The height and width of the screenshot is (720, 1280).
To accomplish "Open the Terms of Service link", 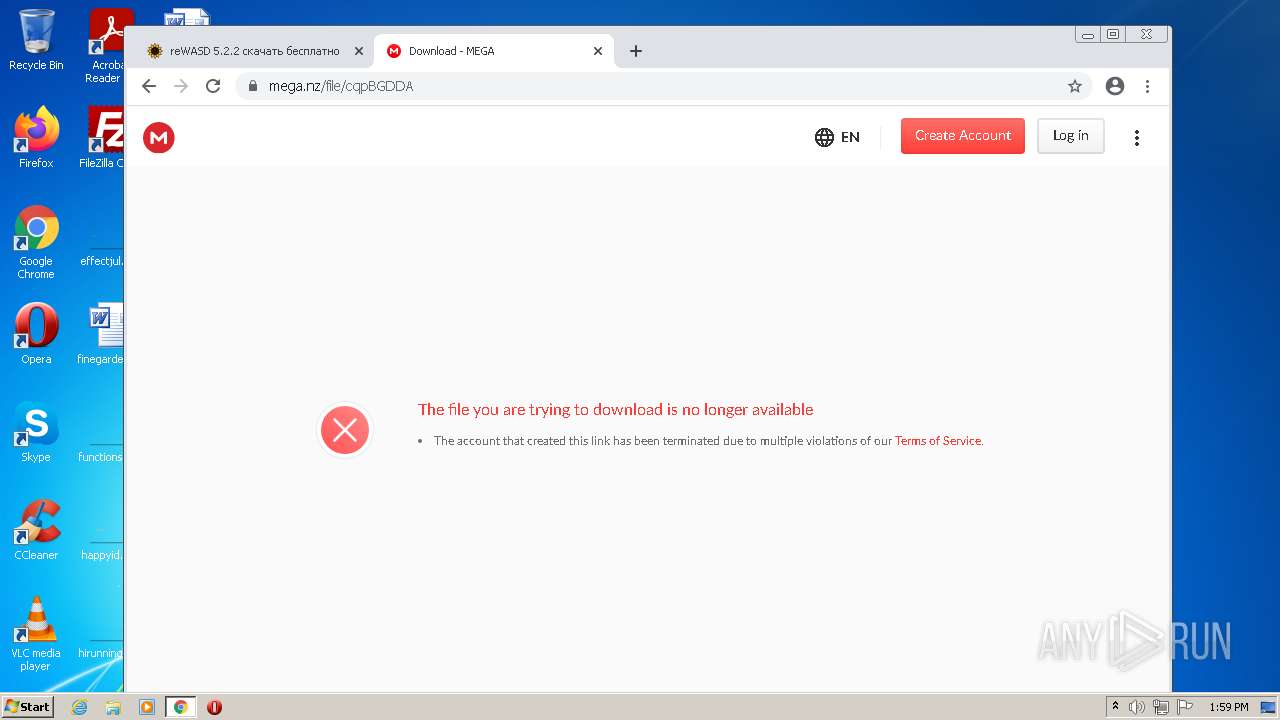I will click(938, 441).
